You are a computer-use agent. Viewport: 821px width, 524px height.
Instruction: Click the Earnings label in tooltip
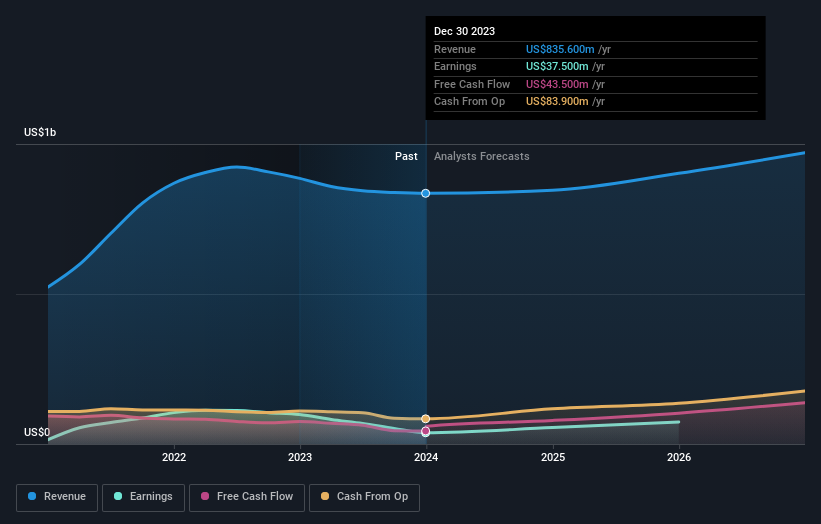tap(455, 66)
